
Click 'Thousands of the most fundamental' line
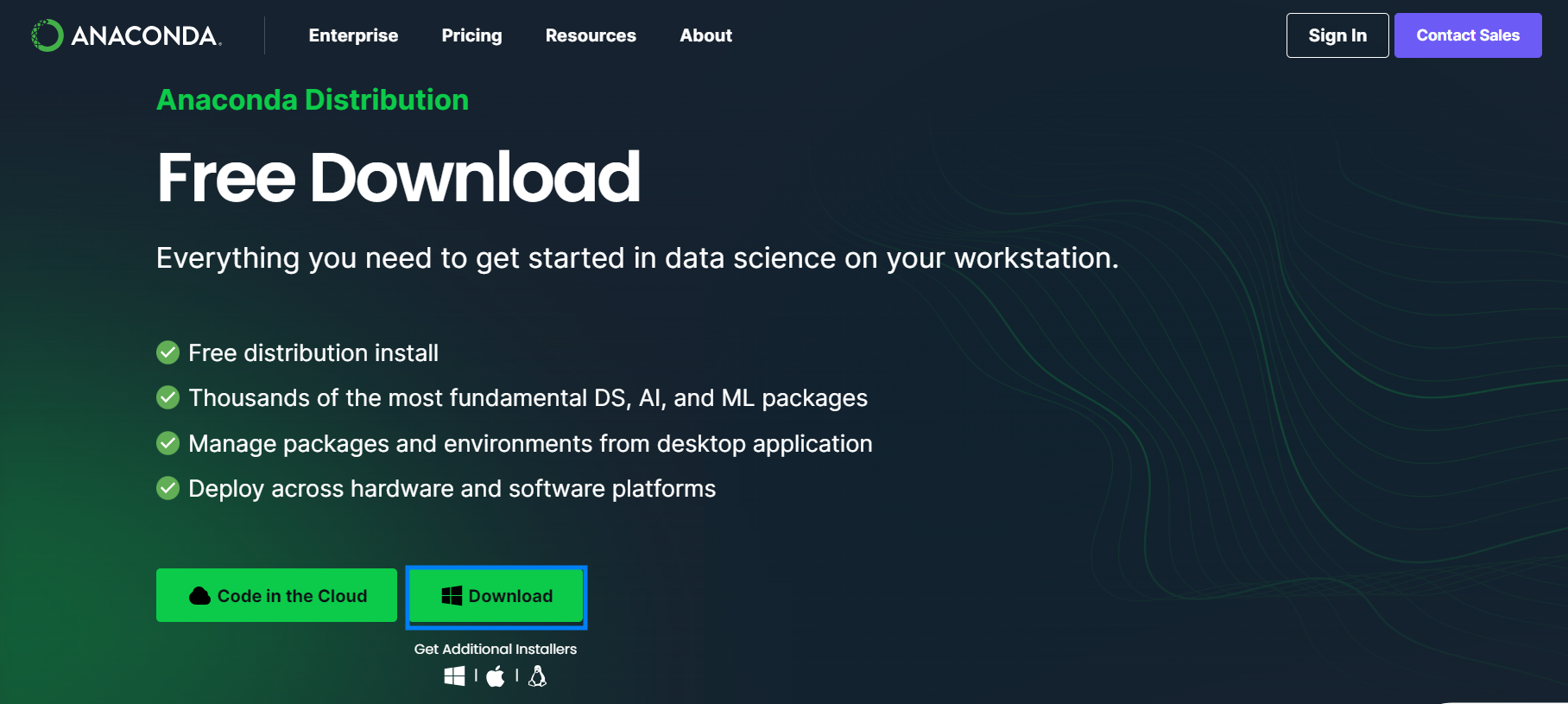tap(528, 397)
